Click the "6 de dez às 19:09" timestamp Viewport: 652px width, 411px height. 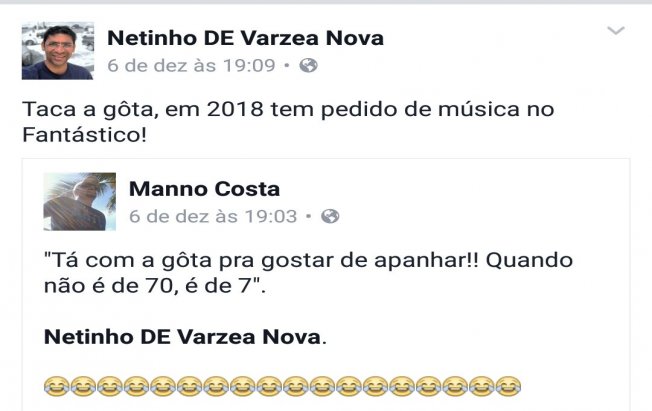[x=191, y=66]
